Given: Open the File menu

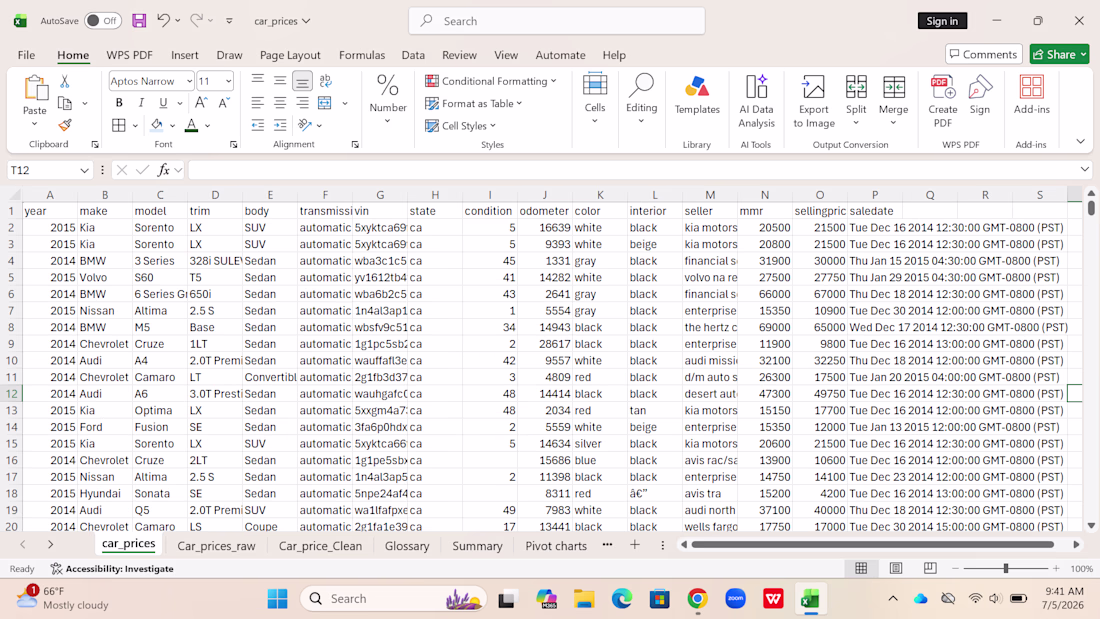Looking at the screenshot, I should click(26, 55).
